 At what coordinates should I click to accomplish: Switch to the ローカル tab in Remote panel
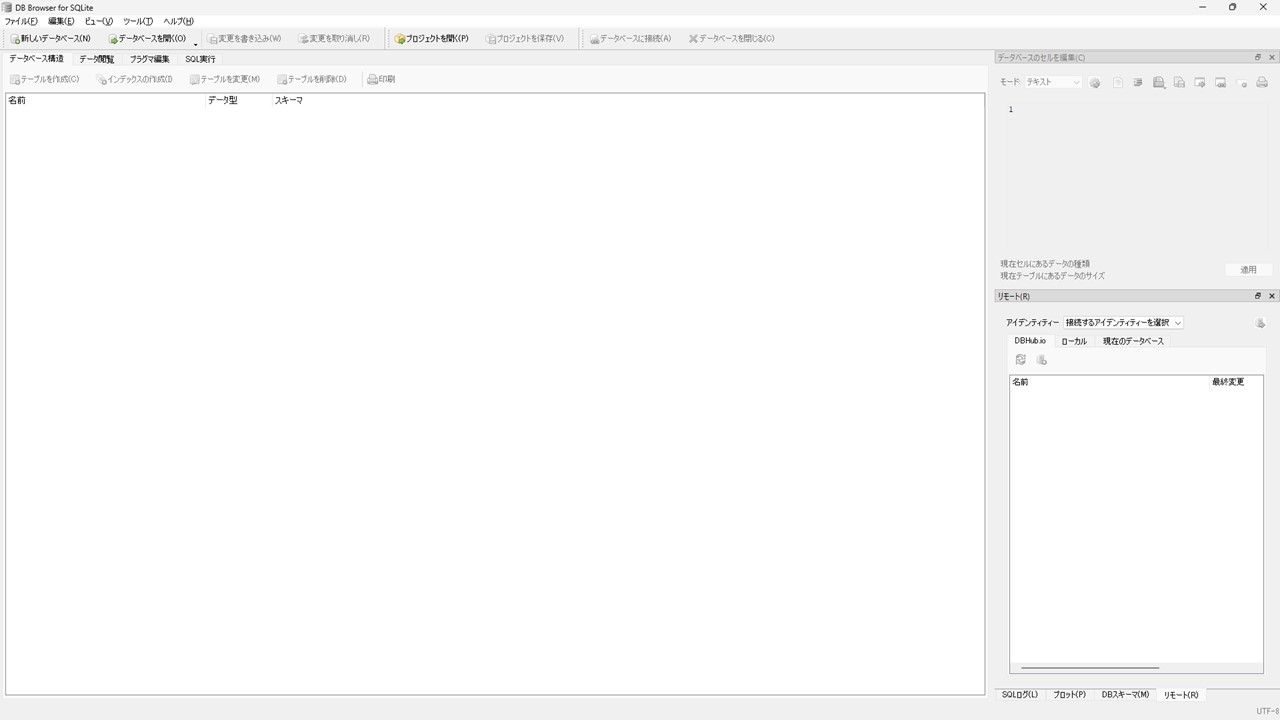1074,341
